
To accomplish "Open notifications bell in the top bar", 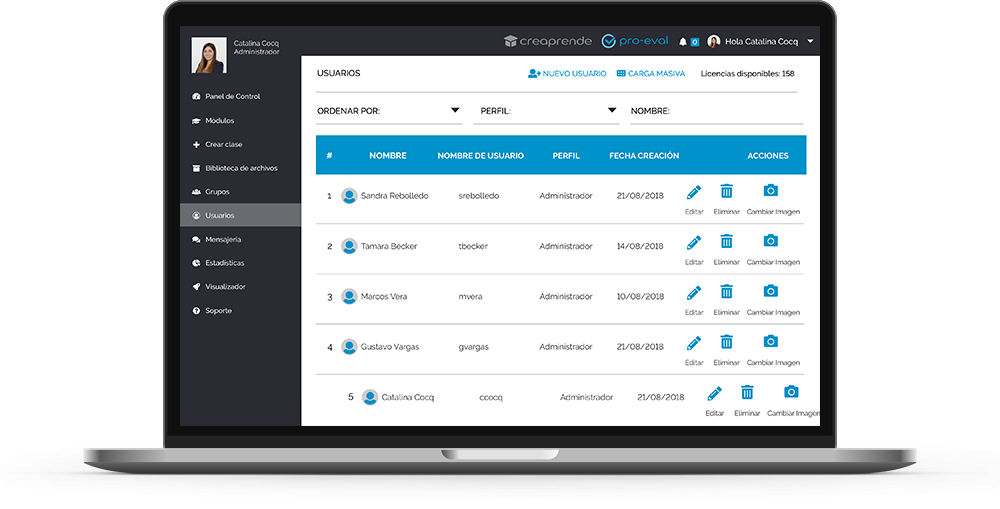I will click(683, 42).
